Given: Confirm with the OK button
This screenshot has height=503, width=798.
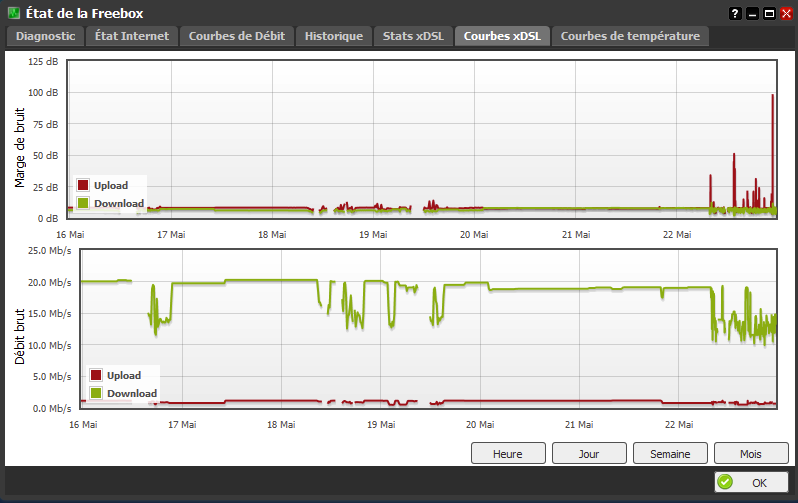Looking at the screenshot, I should [x=751, y=482].
